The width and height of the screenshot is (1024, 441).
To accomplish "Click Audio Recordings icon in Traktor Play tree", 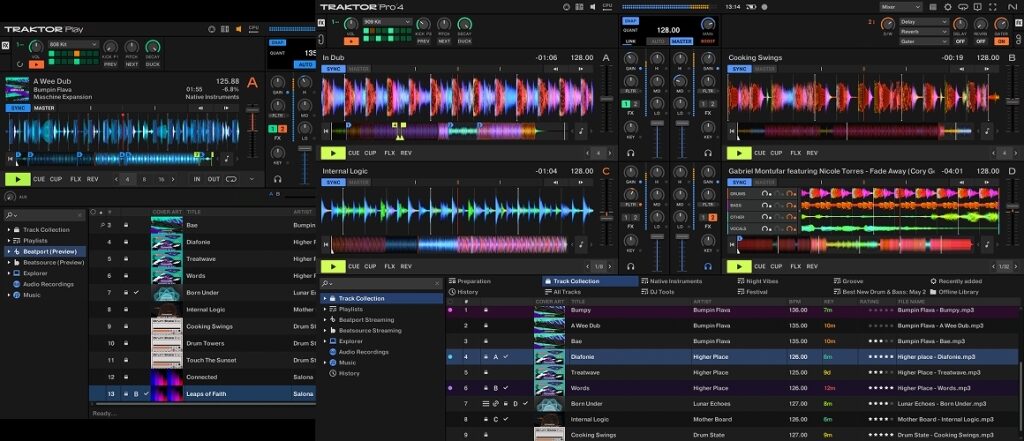I will [16, 284].
